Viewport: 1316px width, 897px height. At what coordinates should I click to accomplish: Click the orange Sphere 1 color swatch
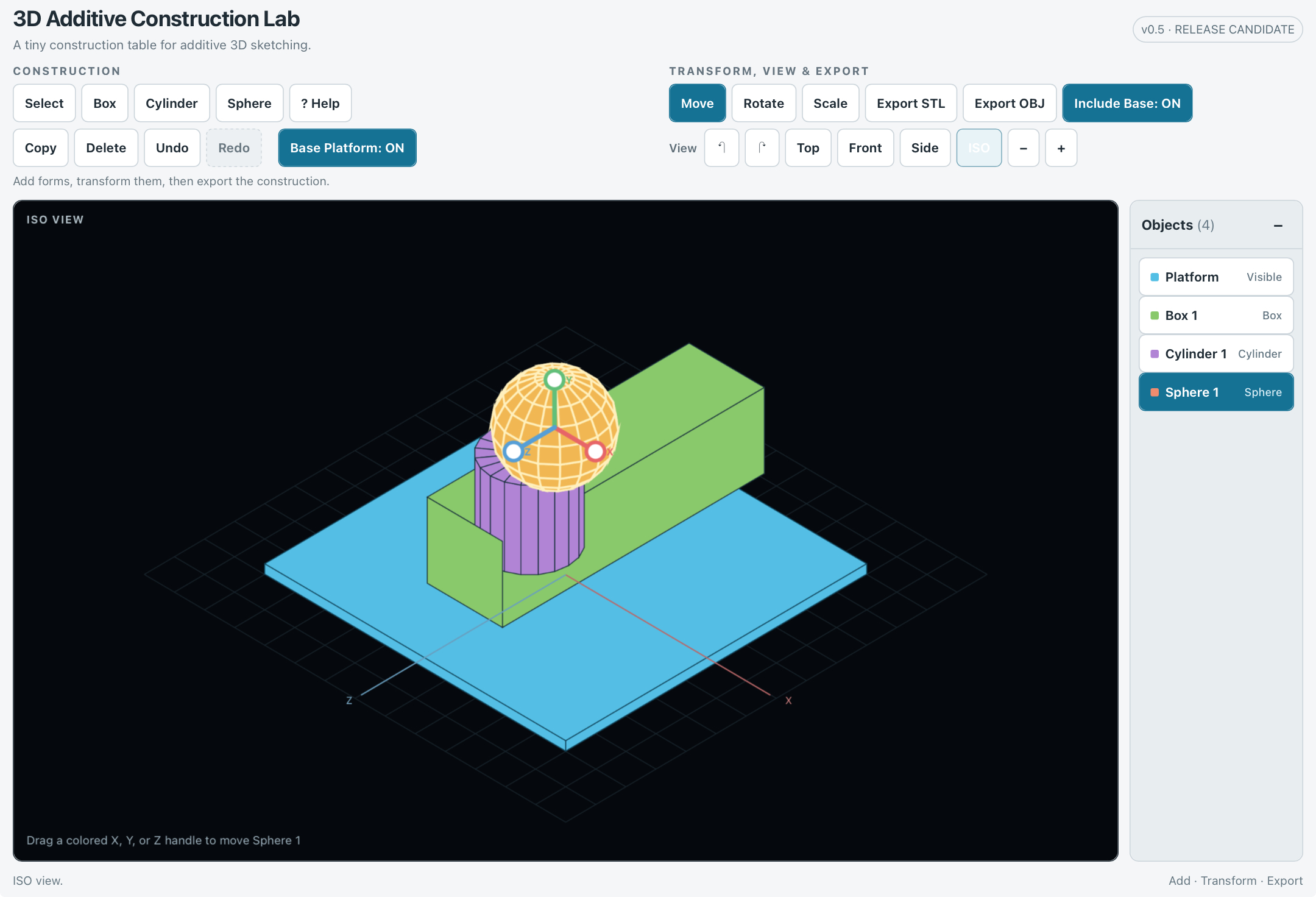coord(1155,392)
